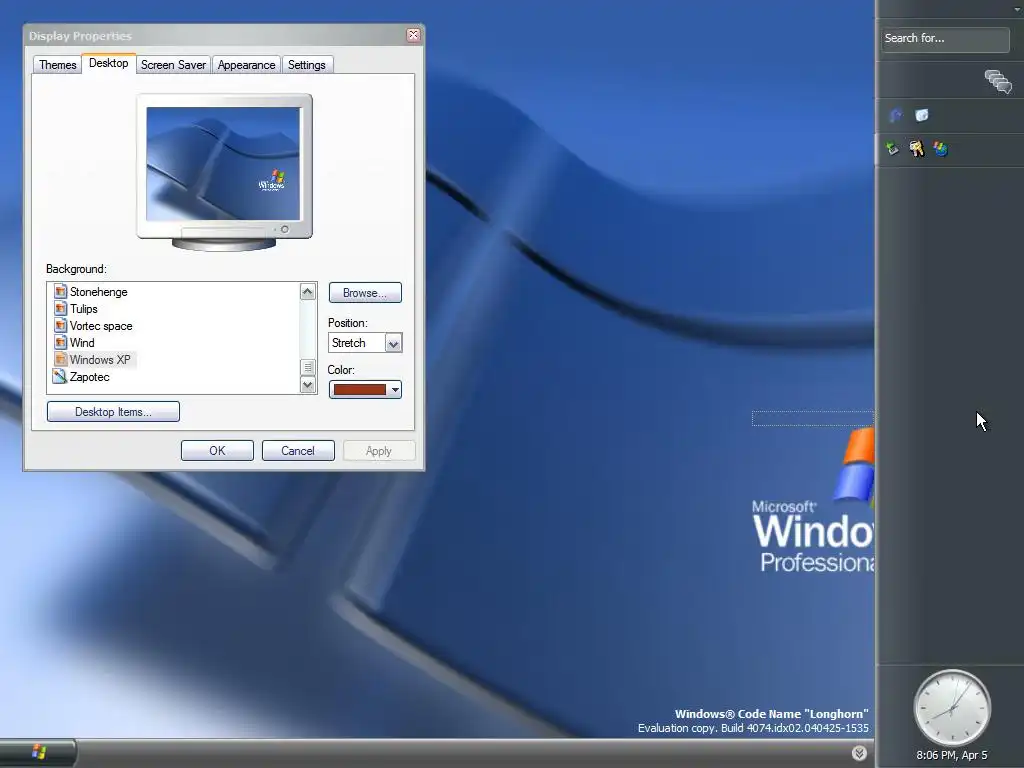1024x768 pixels.
Task: Select Windows XP background entry
Action: click(100, 360)
